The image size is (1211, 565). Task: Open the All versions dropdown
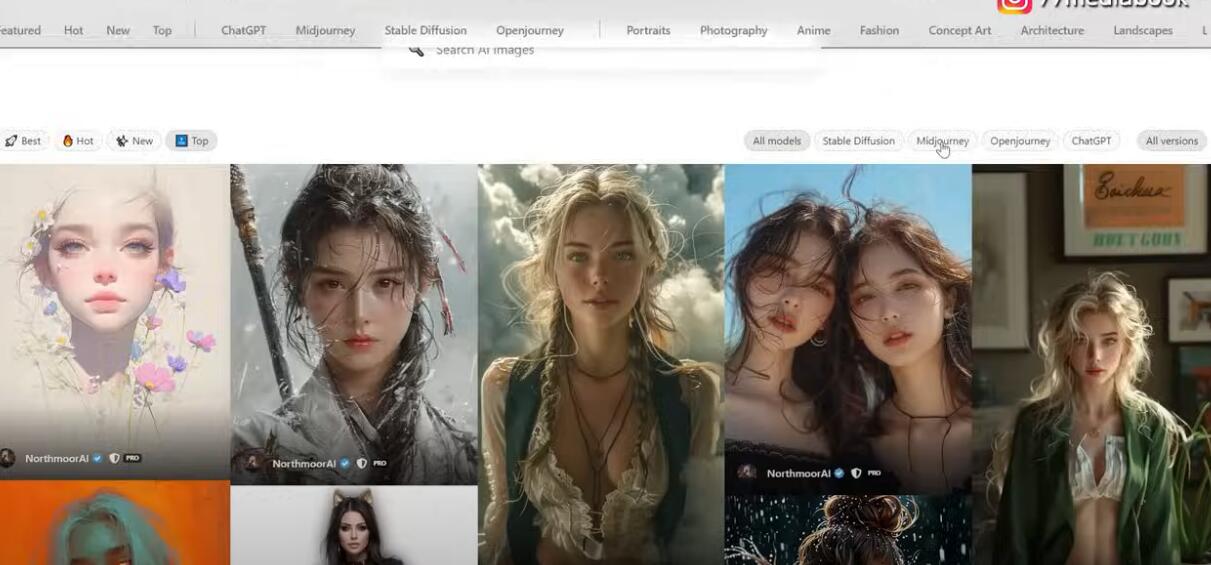1172,141
